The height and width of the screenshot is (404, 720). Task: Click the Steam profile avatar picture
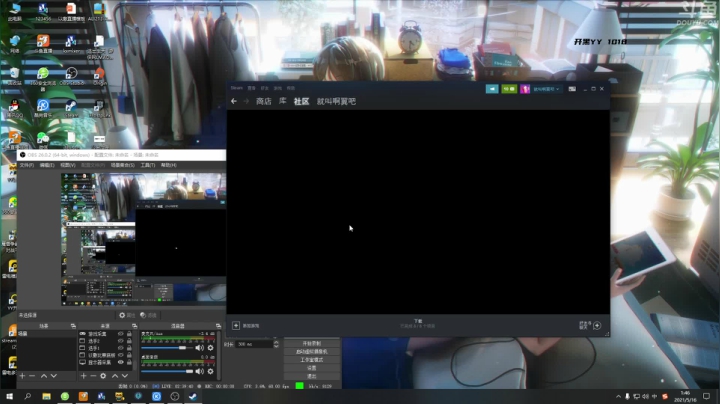[x=525, y=89]
